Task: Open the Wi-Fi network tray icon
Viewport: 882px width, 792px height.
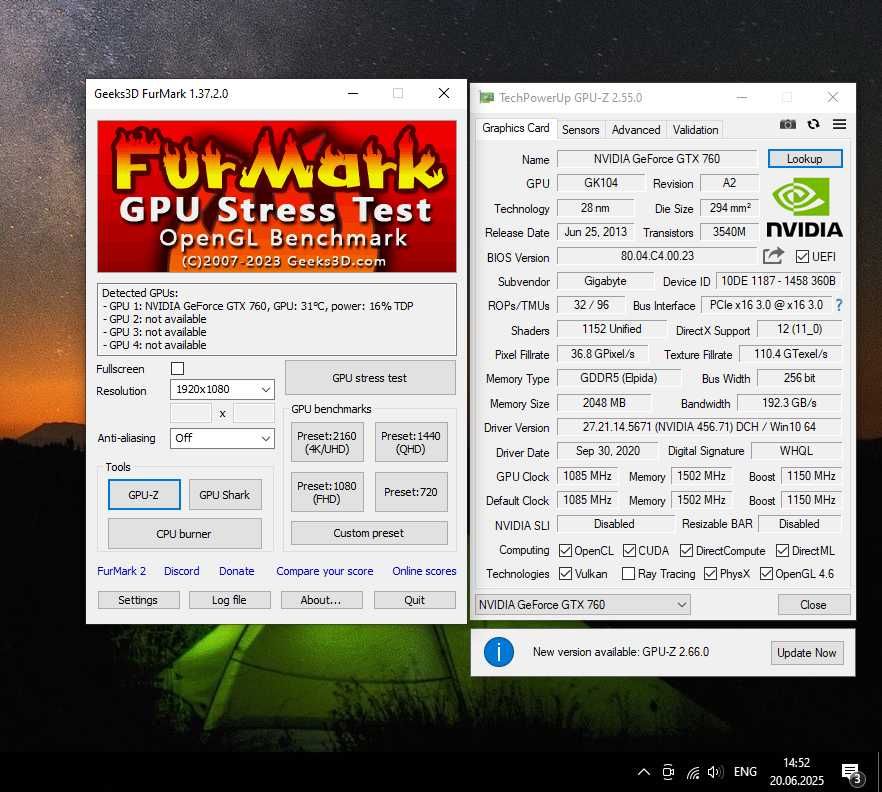Action: 692,772
